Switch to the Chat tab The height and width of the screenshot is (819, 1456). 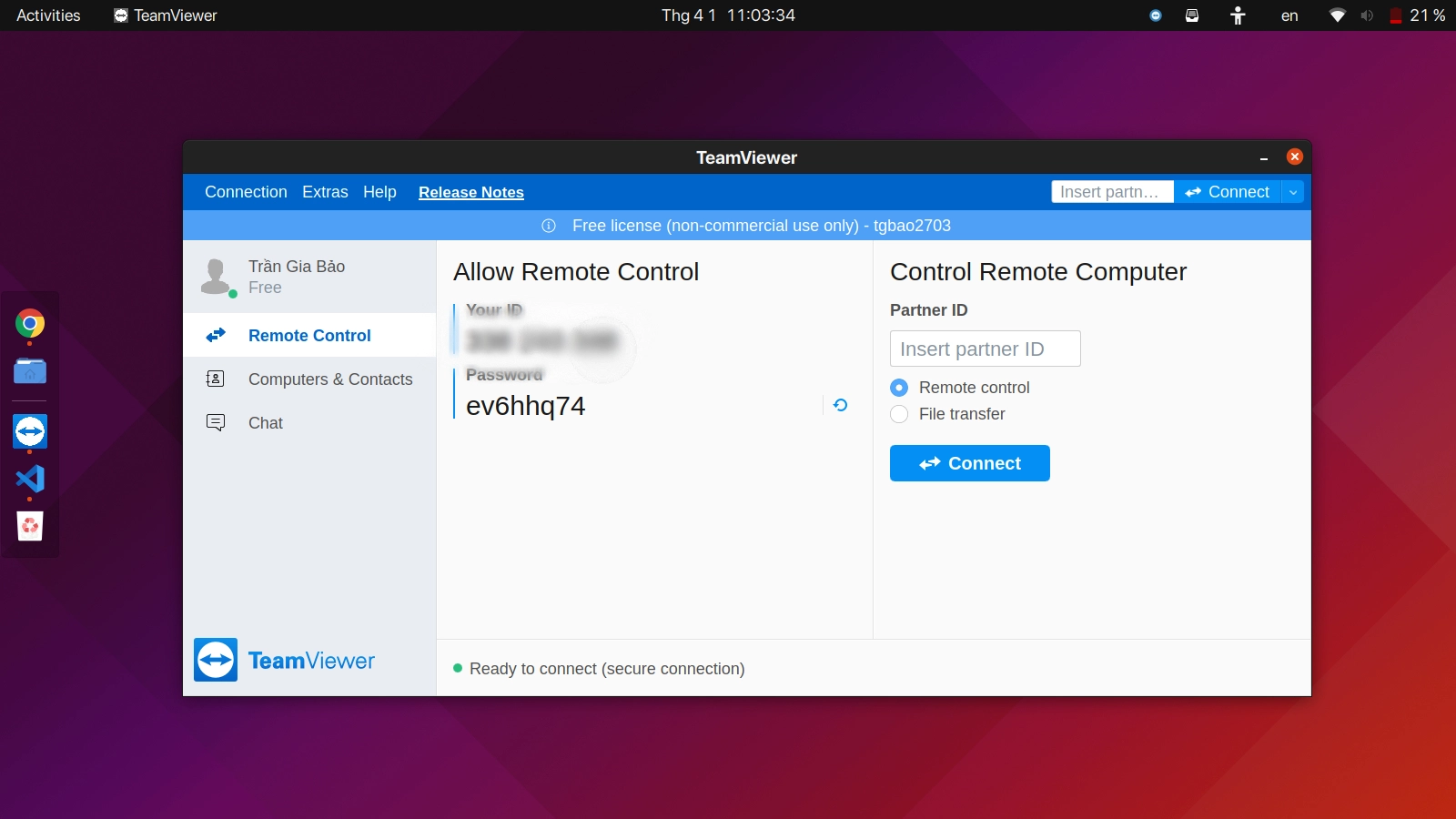(x=309, y=422)
